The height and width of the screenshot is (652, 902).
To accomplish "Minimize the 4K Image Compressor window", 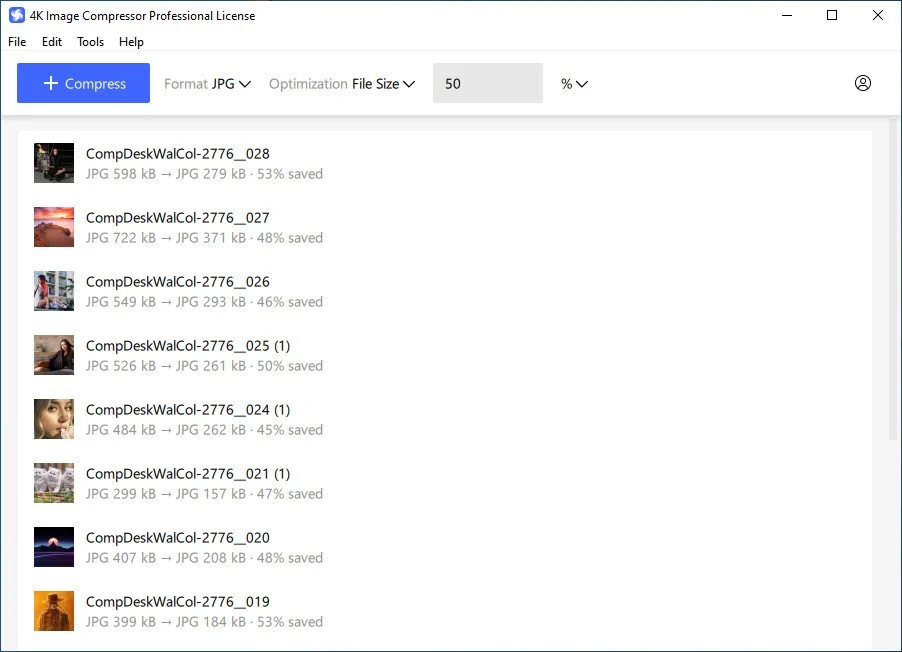I will coord(787,16).
